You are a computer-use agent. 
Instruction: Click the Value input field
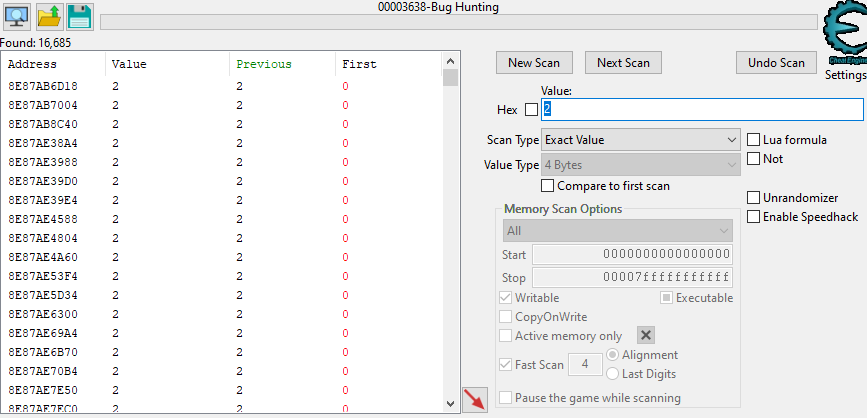(702, 109)
